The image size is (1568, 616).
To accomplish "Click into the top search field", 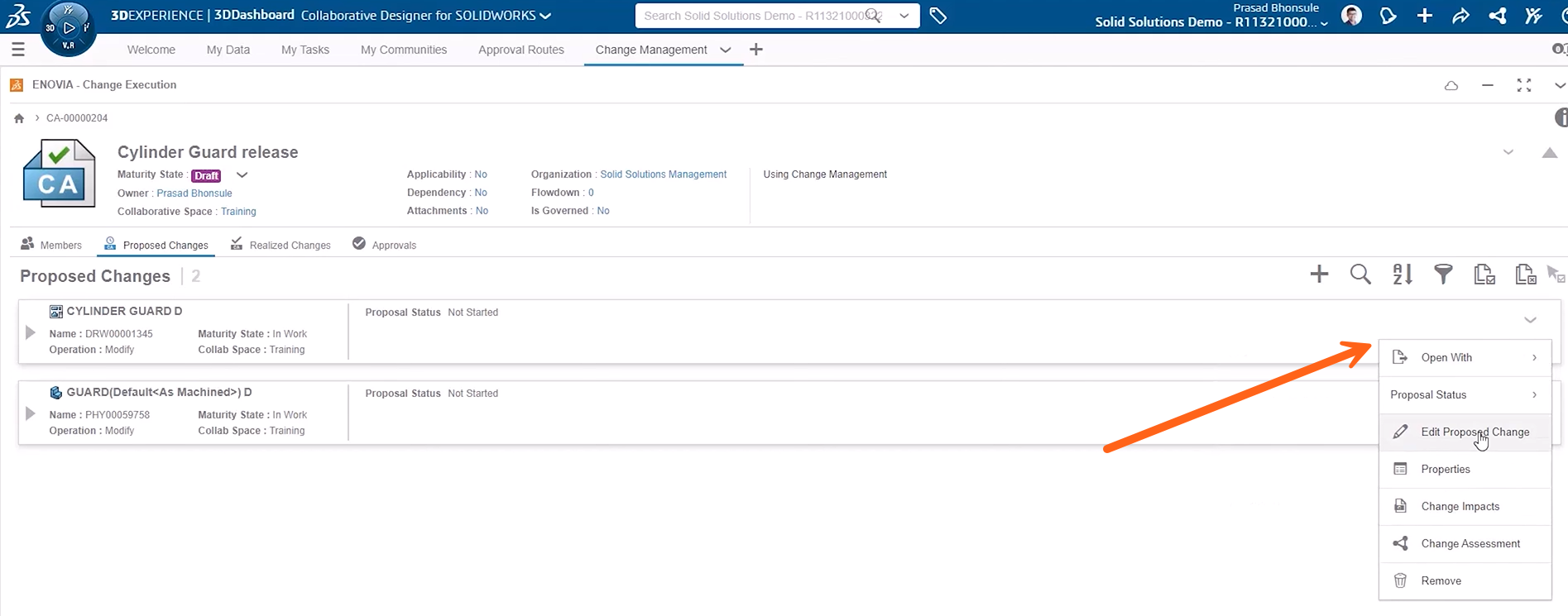I will [753, 16].
